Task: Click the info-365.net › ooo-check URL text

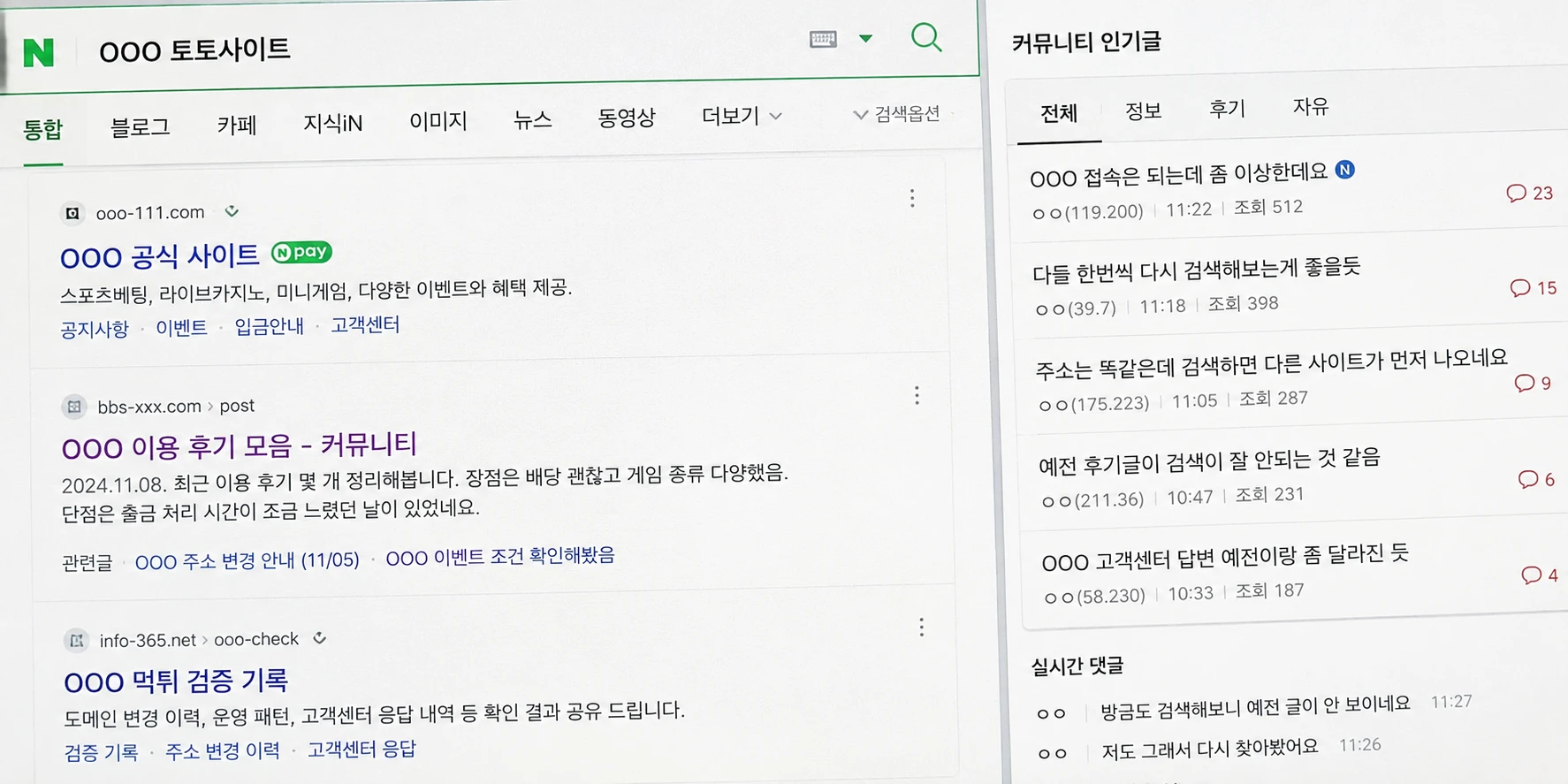Action: pos(199,639)
